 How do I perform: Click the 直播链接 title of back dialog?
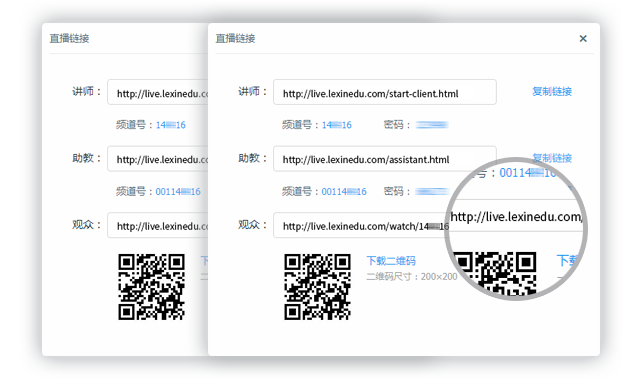(70, 38)
